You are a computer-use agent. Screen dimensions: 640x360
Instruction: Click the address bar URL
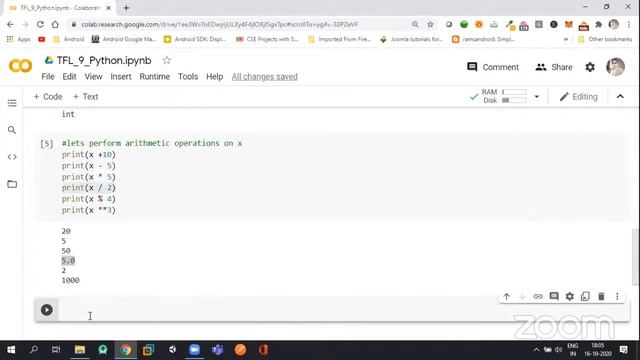pyautogui.click(x=219, y=24)
